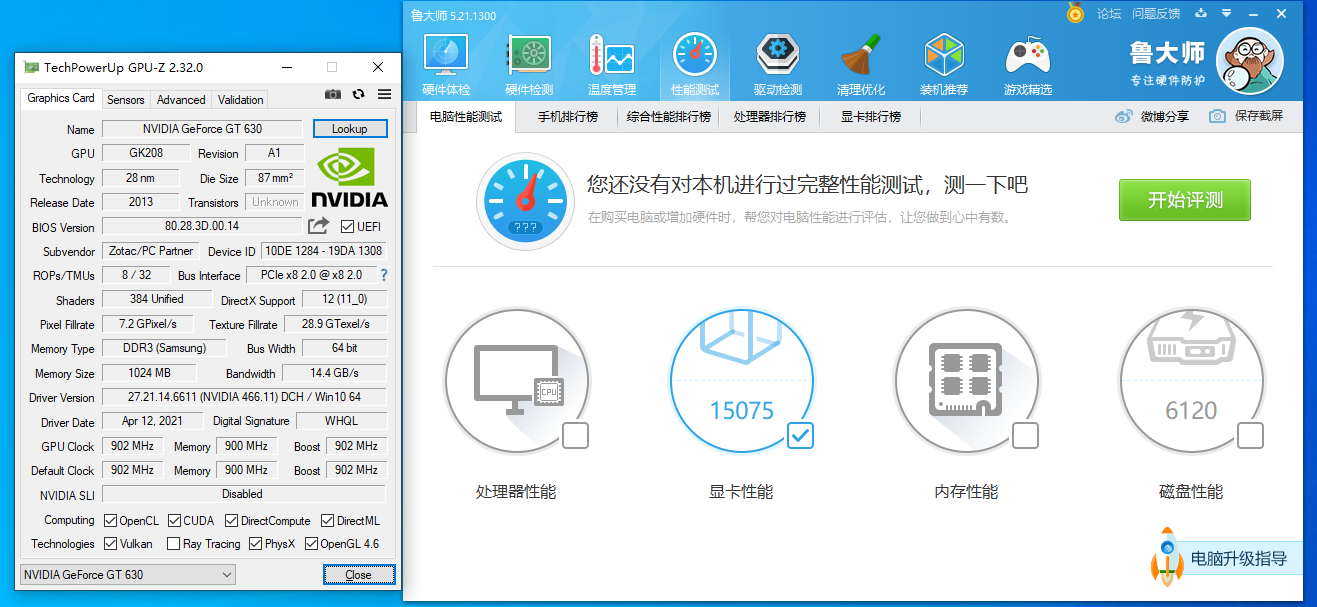The height and width of the screenshot is (607, 1317).
Task: Open the Ludashi main menu triangle icon
Action: tap(1225, 13)
